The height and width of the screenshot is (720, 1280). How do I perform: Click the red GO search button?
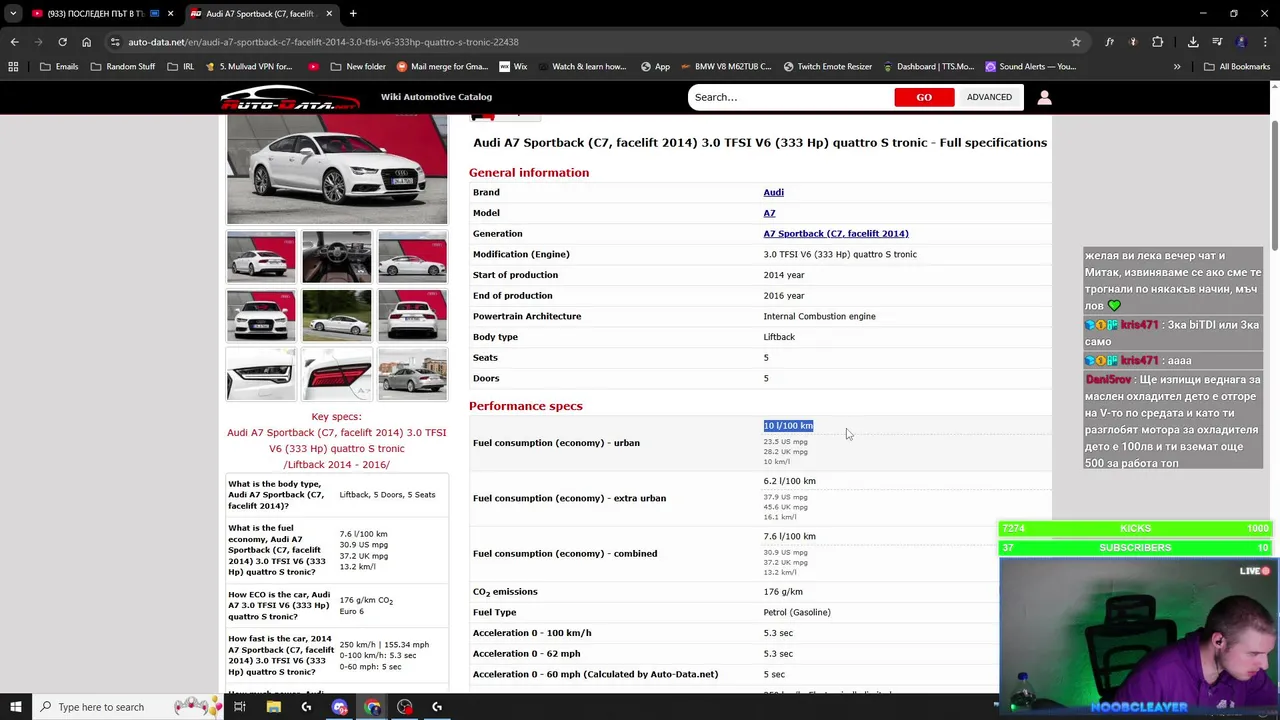coord(924,97)
